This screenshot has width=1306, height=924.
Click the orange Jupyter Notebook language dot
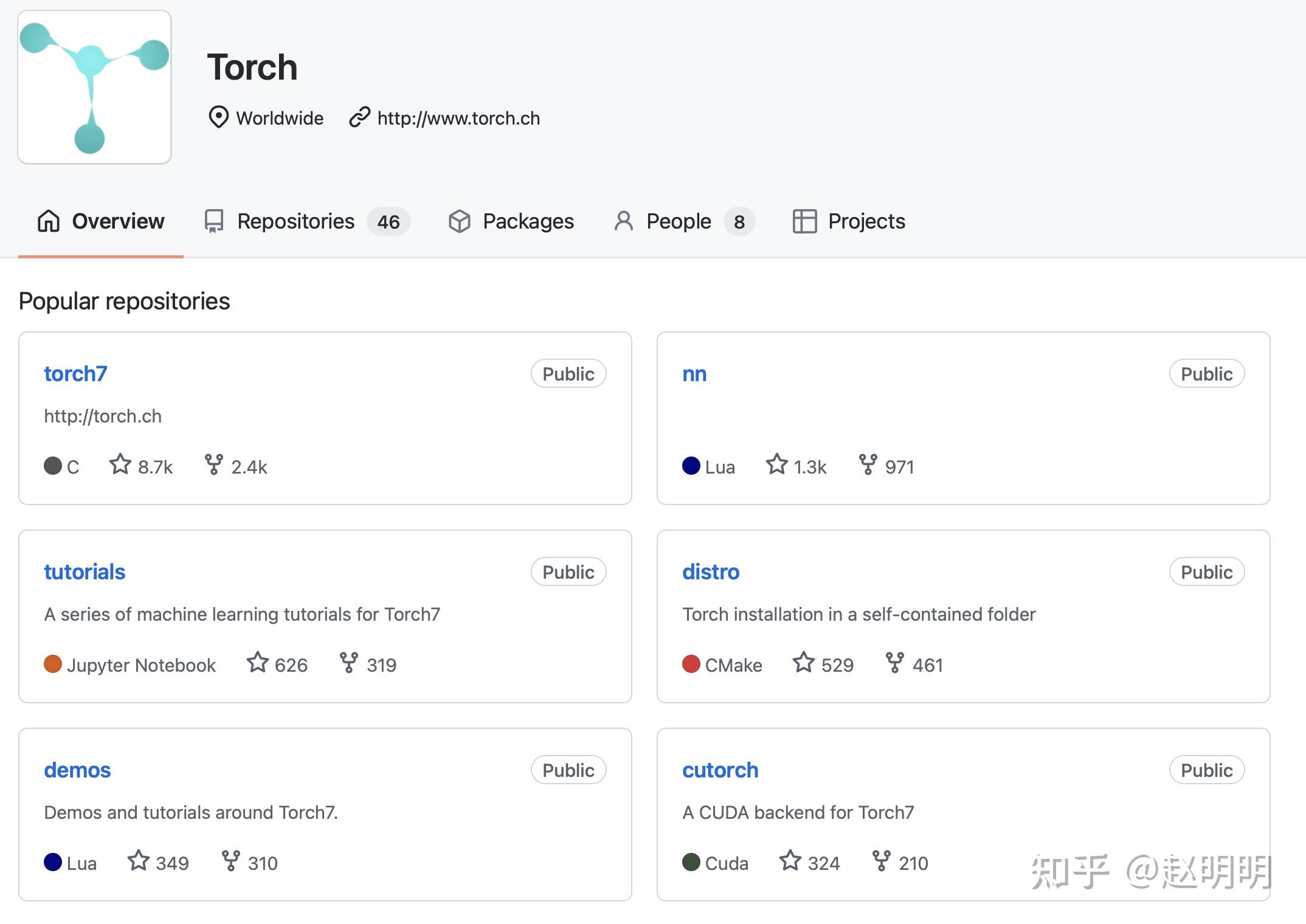click(53, 664)
